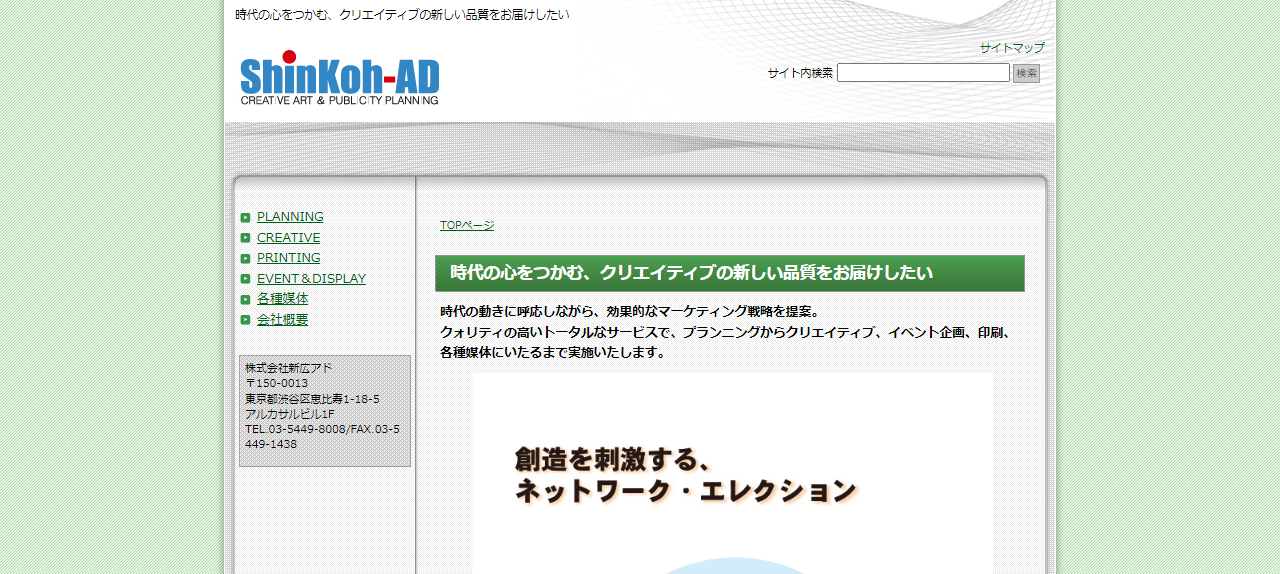Click the paragraph line 各種媒体にいたるまで実施いたします
1280x574 pixels.
553,353
